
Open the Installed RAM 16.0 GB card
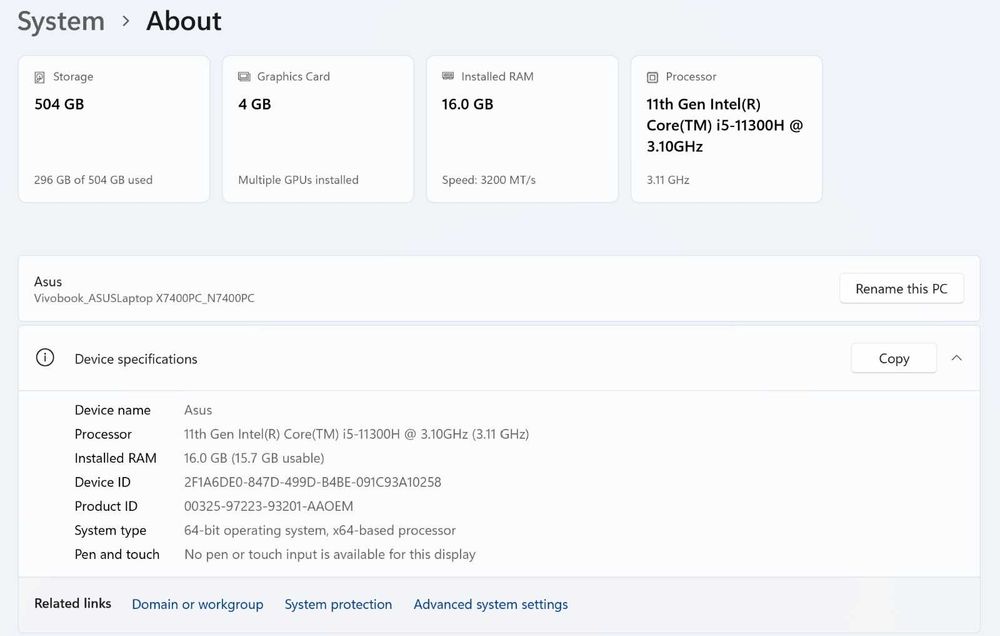point(522,130)
